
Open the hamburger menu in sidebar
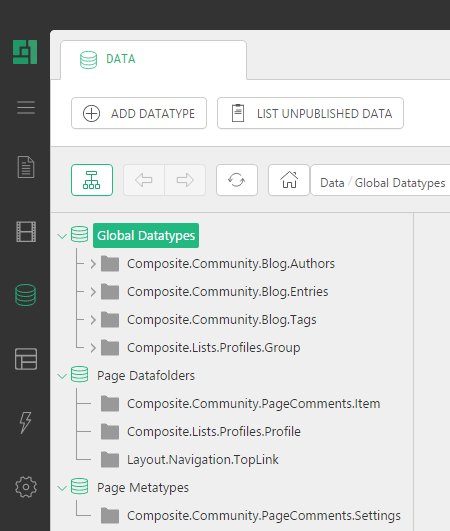coord(26,108)
